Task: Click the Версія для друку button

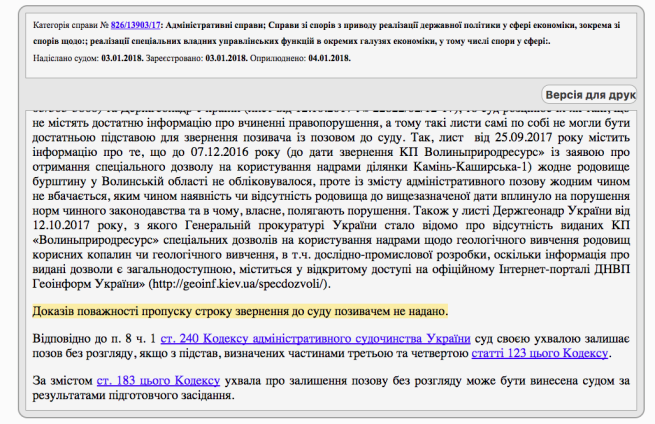Action: (x=597, y=95)
